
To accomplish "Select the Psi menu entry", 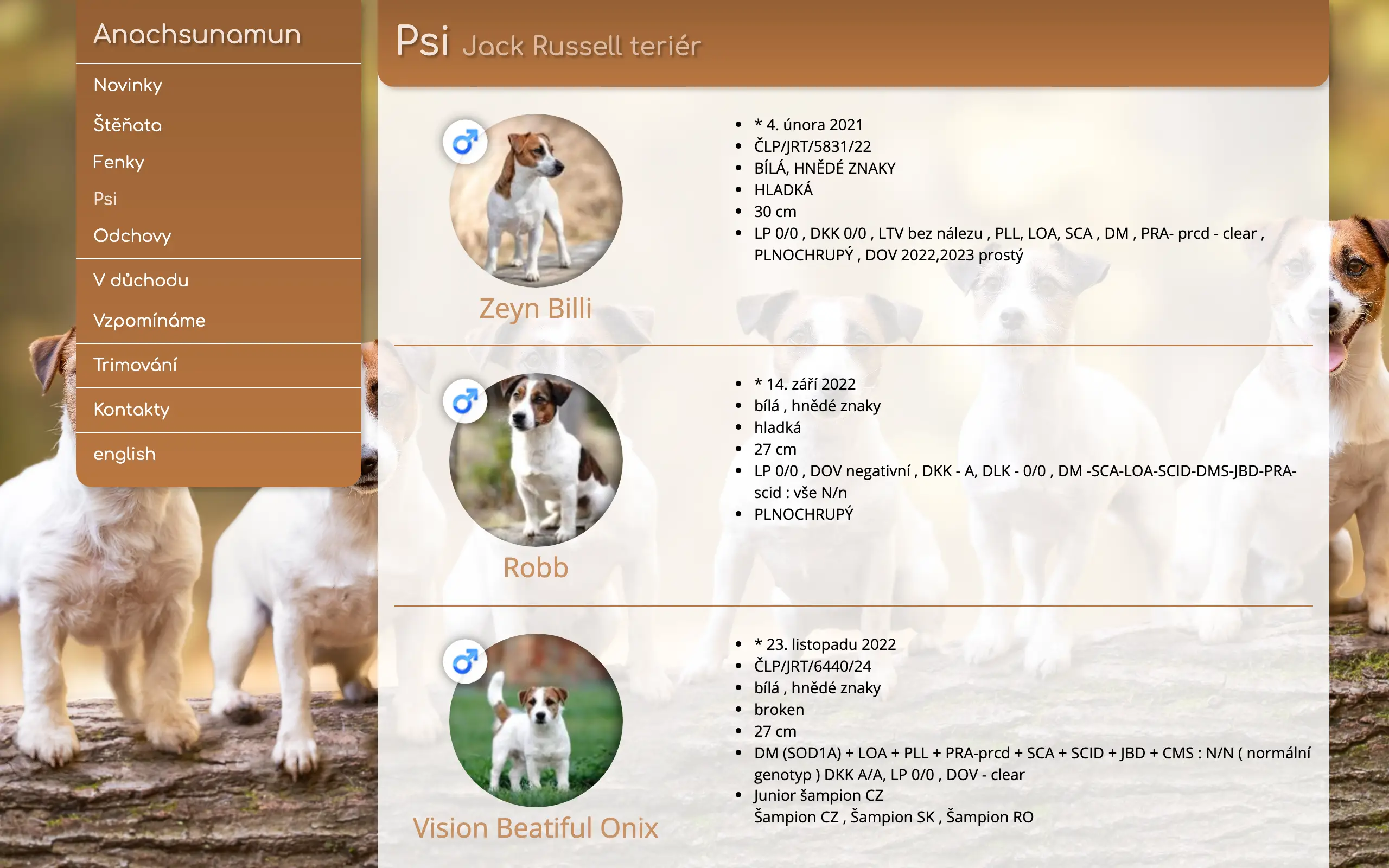I will coord(105,199).
